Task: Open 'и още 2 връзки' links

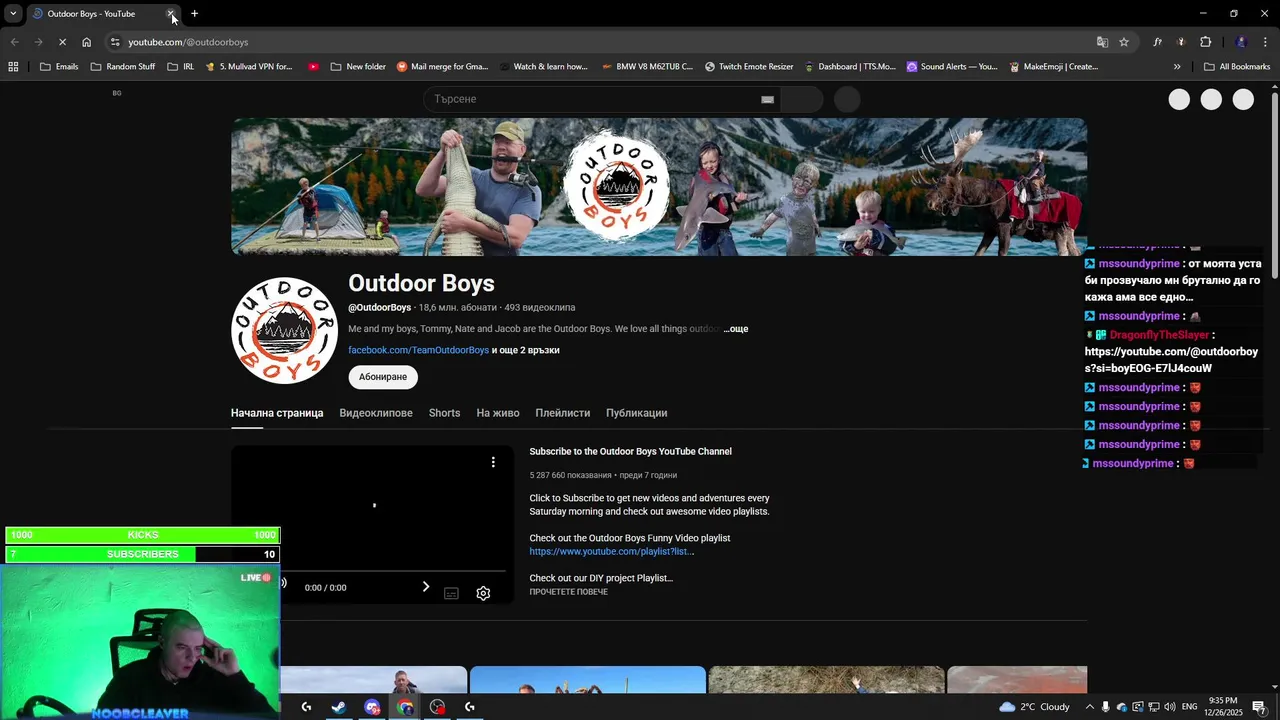Action: pyautogui.click(x=526, y=350)
